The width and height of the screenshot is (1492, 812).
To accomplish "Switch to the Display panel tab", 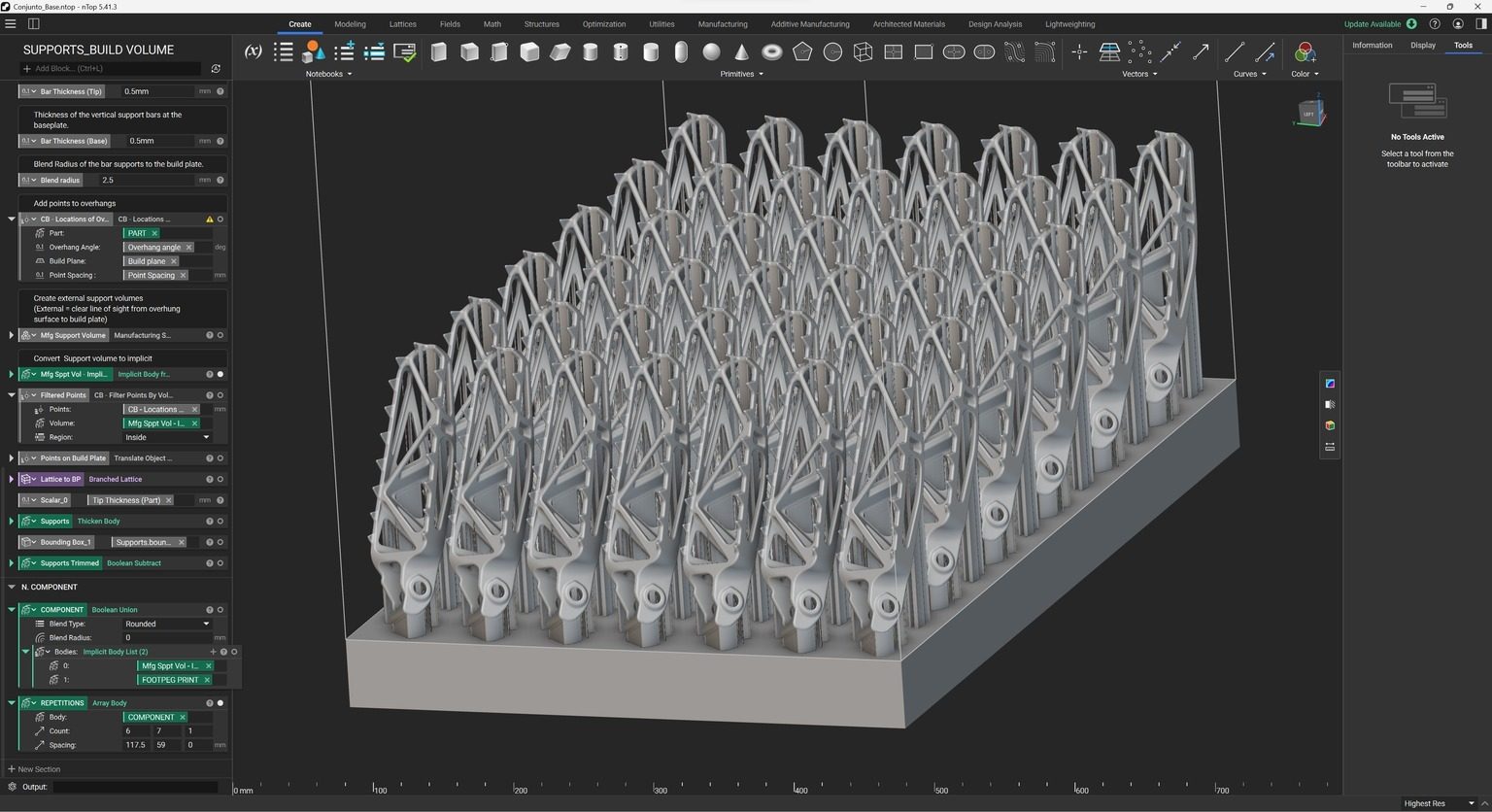I will click(x=1423, y=46).
